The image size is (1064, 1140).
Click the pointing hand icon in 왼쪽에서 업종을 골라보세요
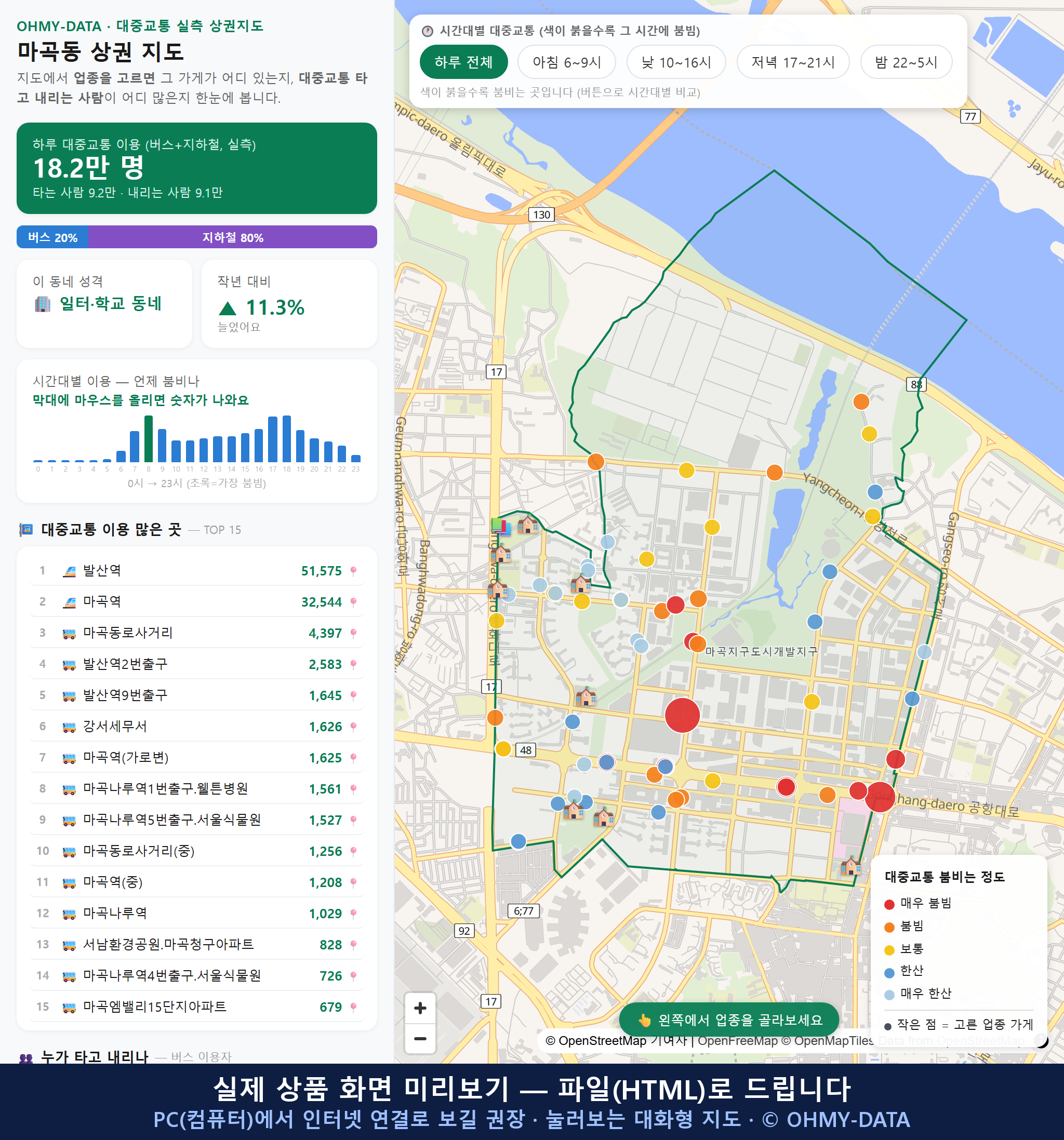[x=645, y=1020]
